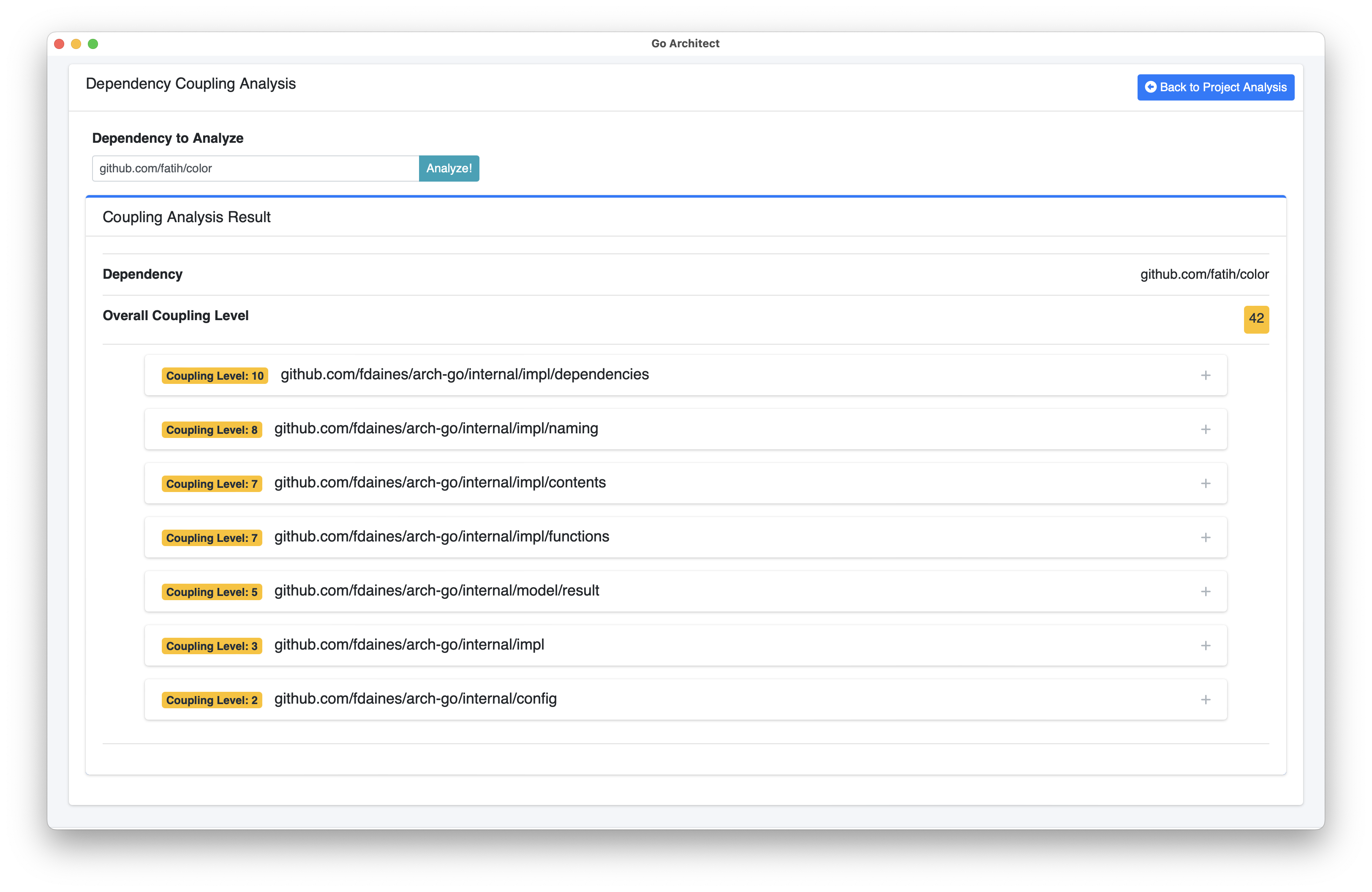
Task: Expand the impl/naming row plus icon
Action: (x=1205, y=429)
